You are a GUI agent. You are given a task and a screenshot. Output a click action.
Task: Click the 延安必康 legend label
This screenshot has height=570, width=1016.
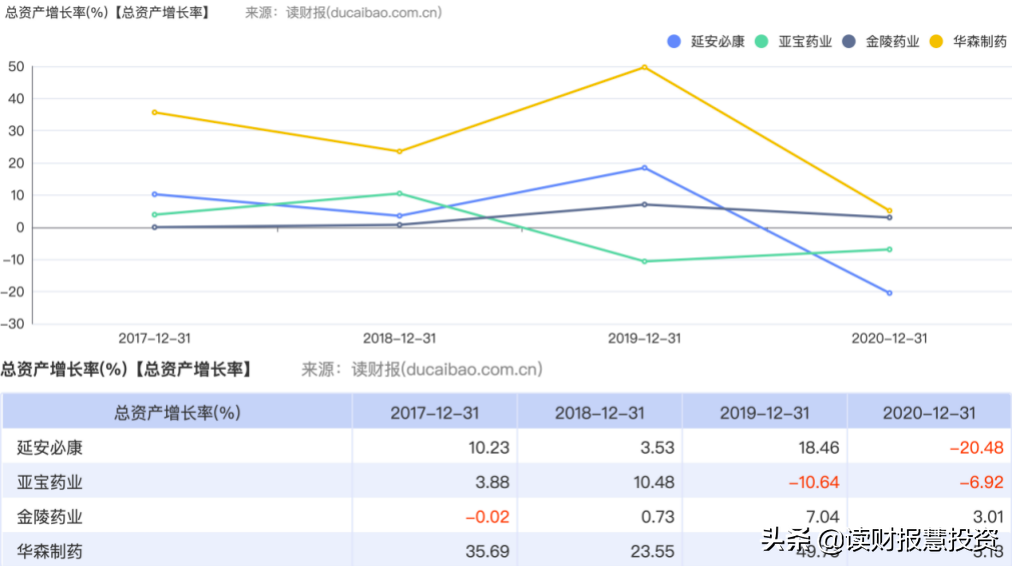(717, 41)
